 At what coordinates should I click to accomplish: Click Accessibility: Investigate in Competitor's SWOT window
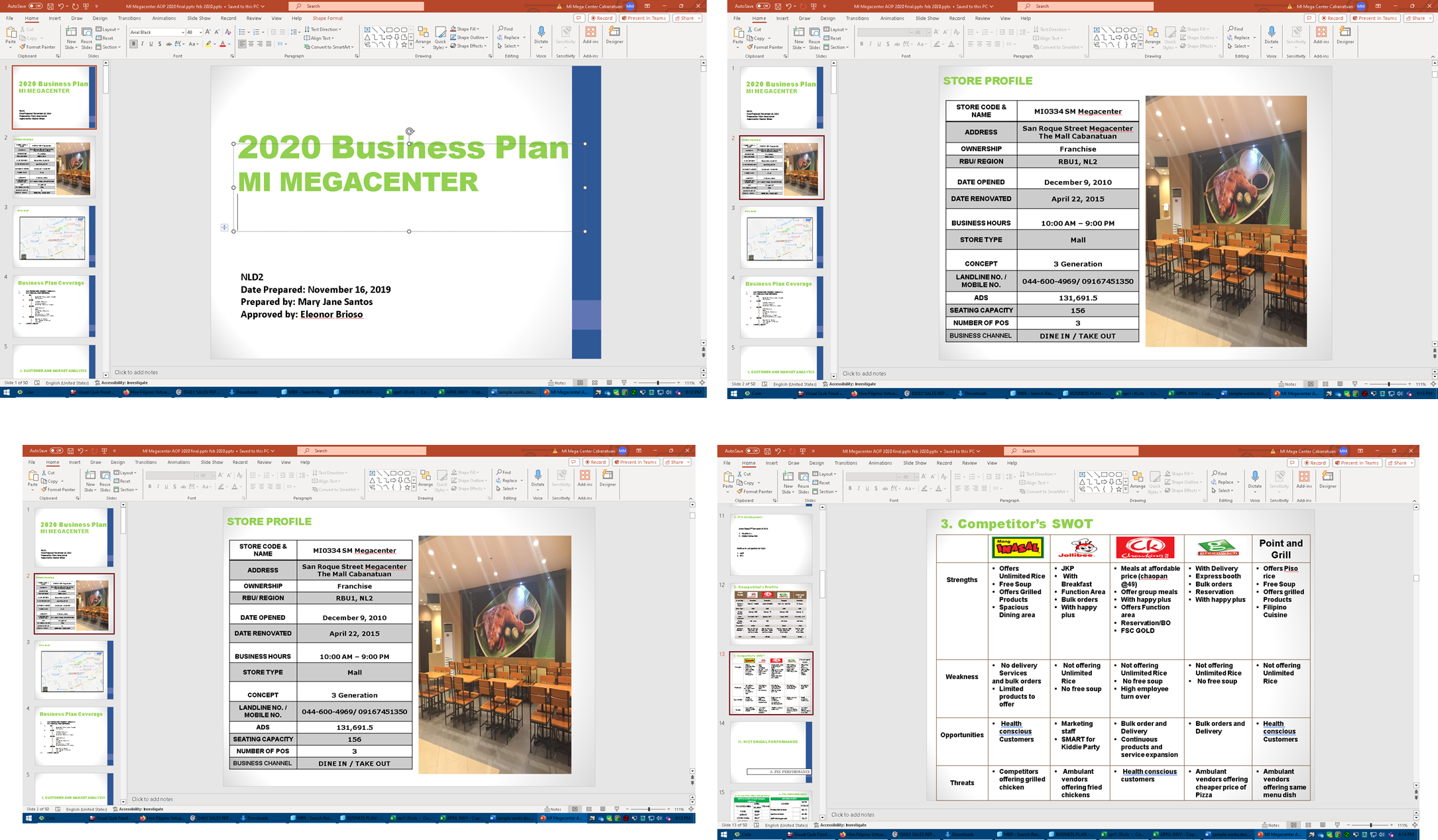coord(839,825)
